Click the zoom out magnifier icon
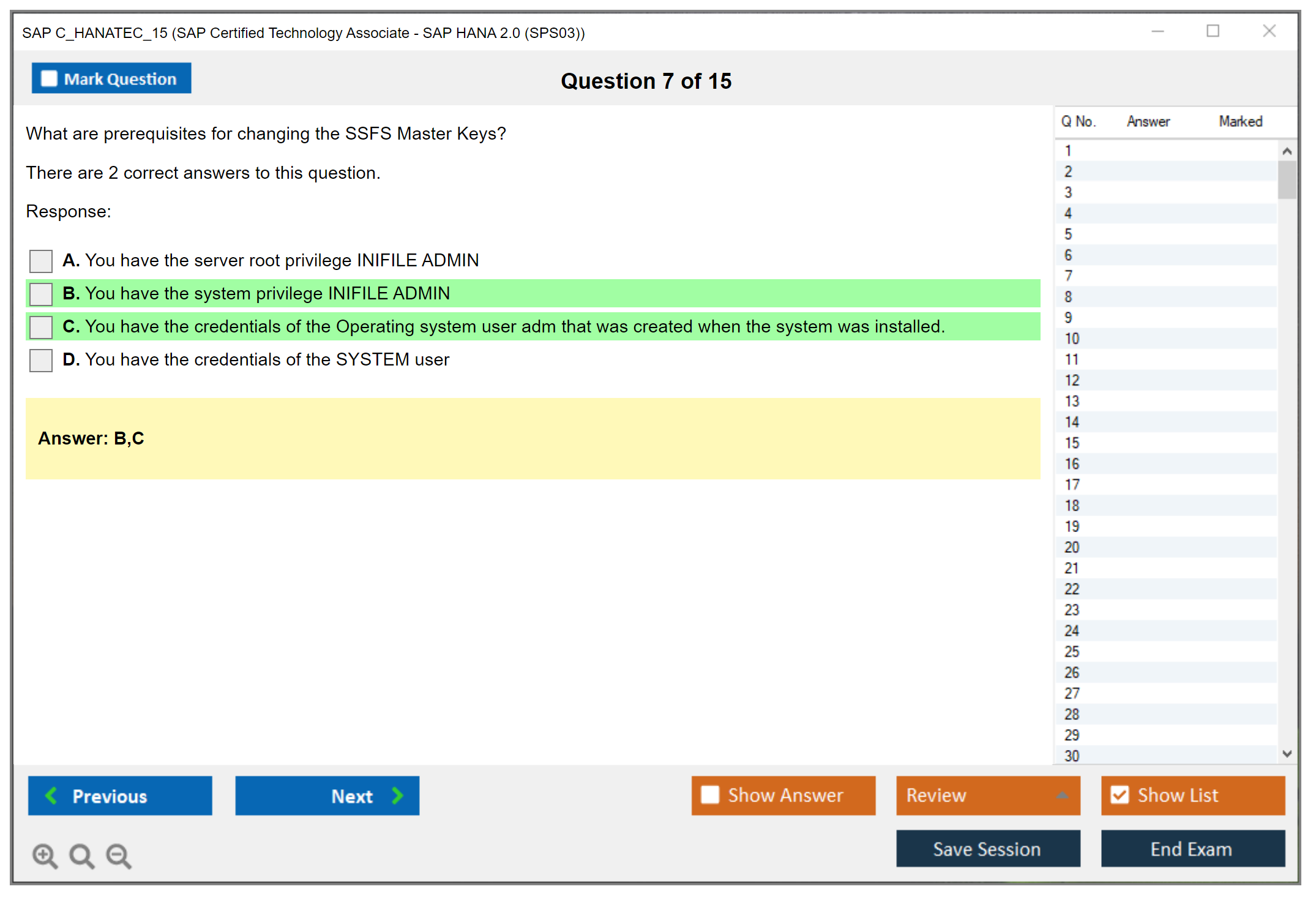 pos(118,855)
